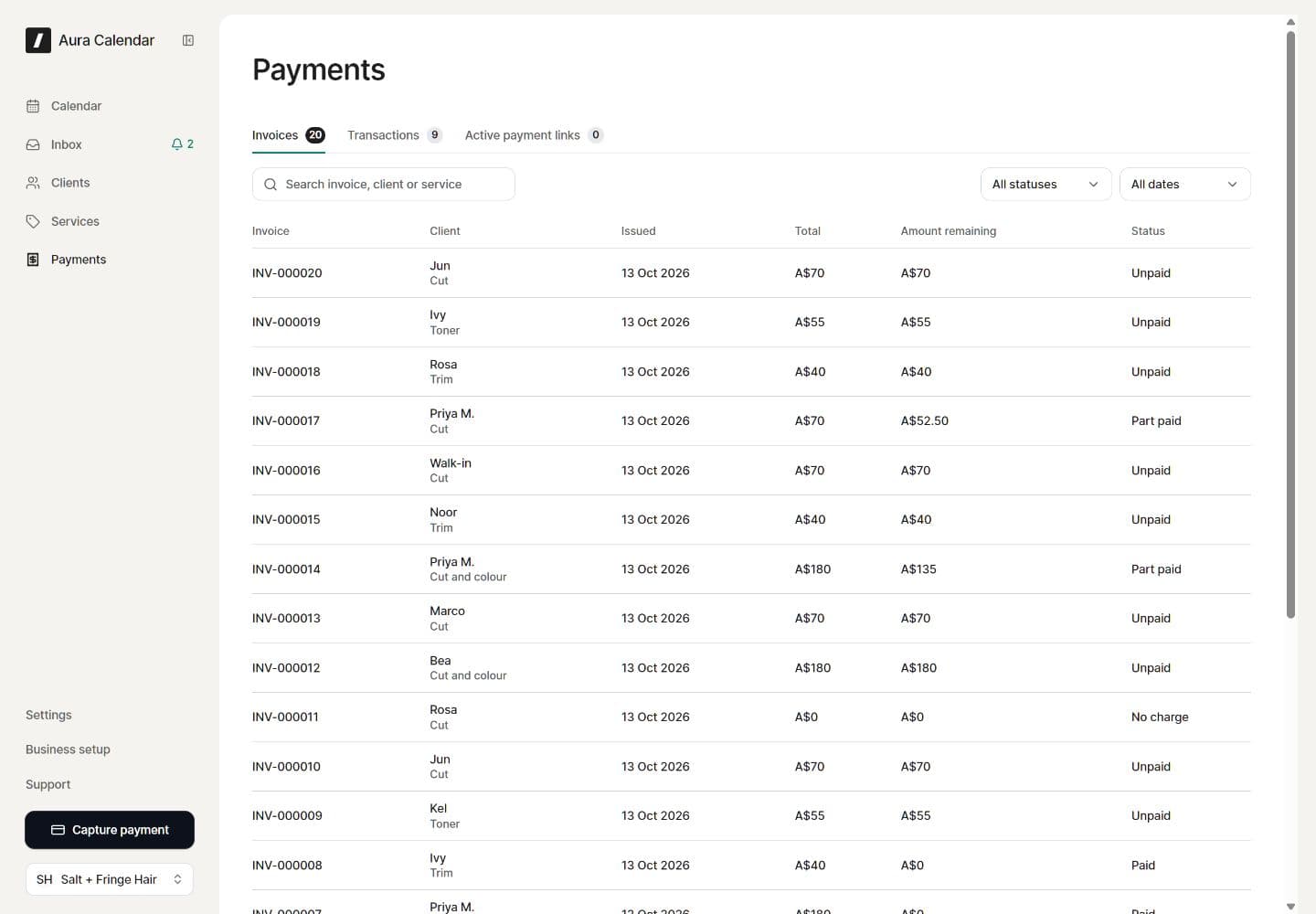Click the Aura Calendar logo icon
This screenshot has width=1316, height=914.
(x=38, y=40)
